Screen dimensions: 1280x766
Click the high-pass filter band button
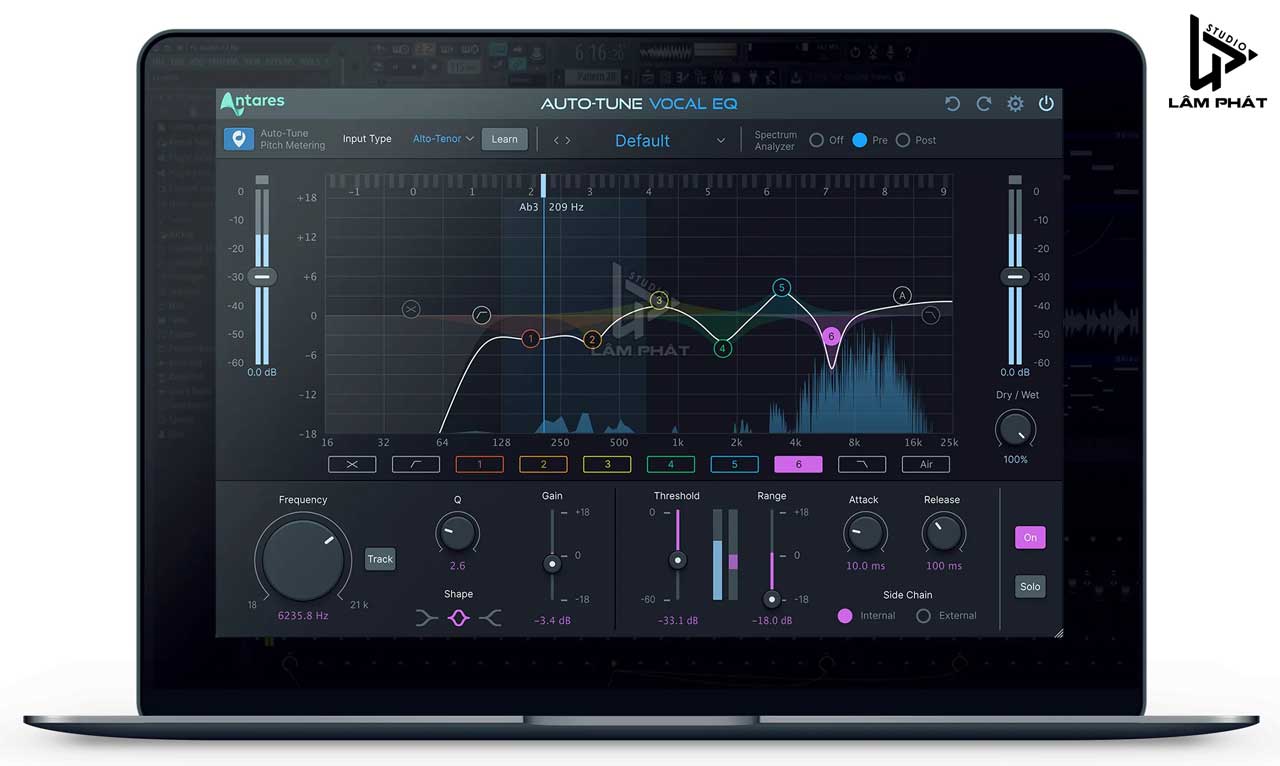point(416,464)
